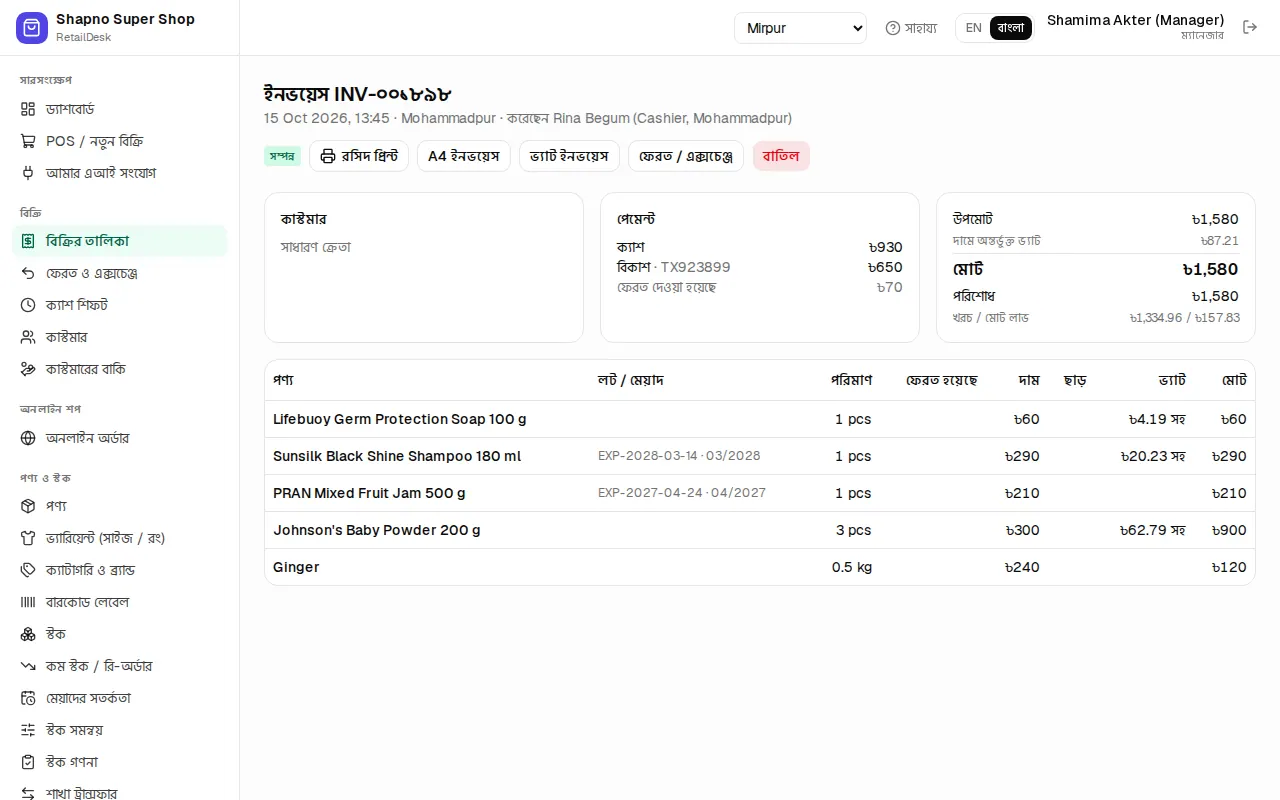
Task: Click the return arrow icon for ফেরত ও এক্সচেঞ্জ
Action: click(28, 273)
